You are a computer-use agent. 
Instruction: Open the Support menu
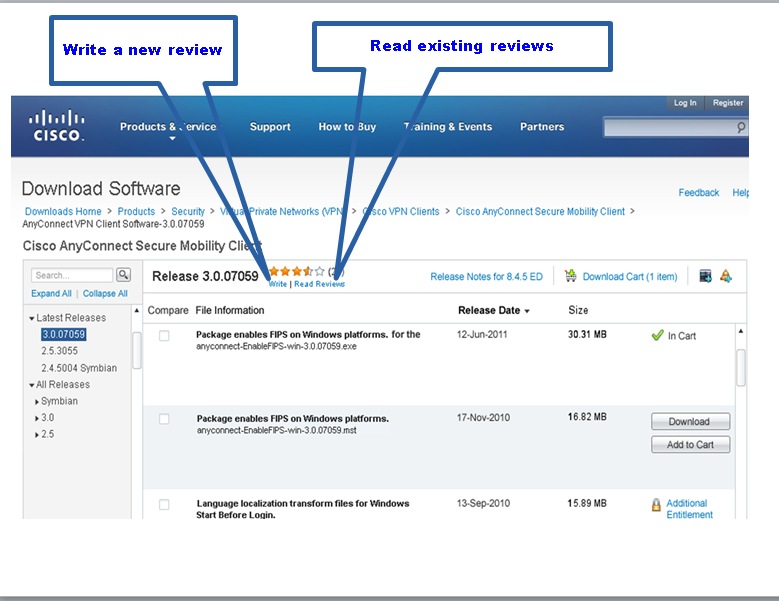[270, 127]
